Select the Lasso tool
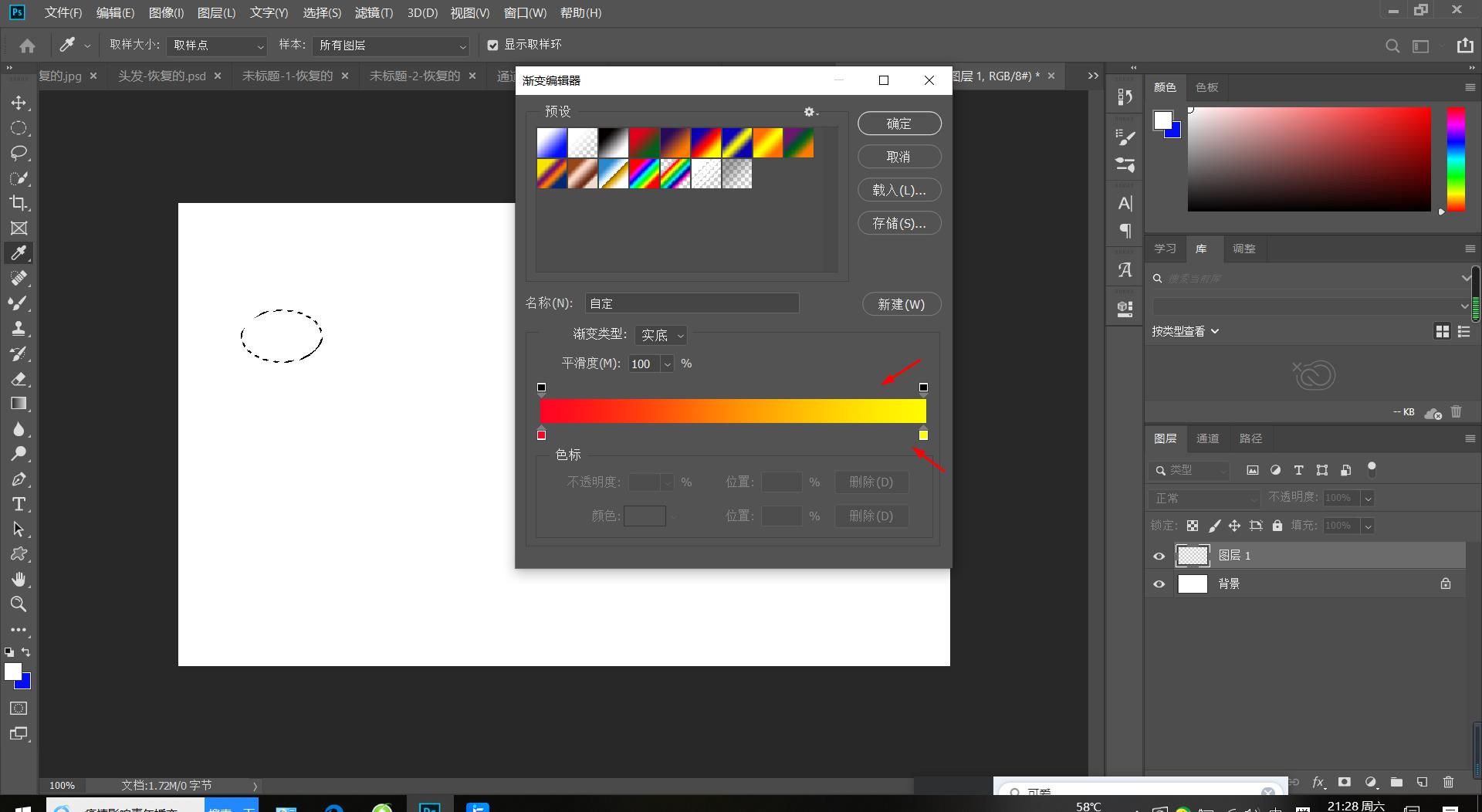 click(x=19, y=153)
